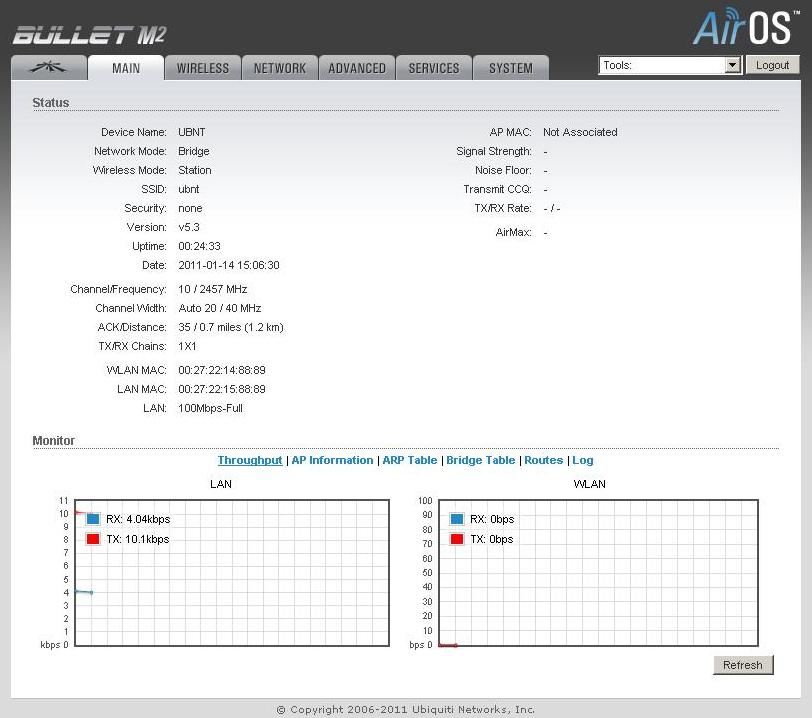The image size is (812, 718).
Task: Switch to the MAIN tab
Action: coord(126,67)
